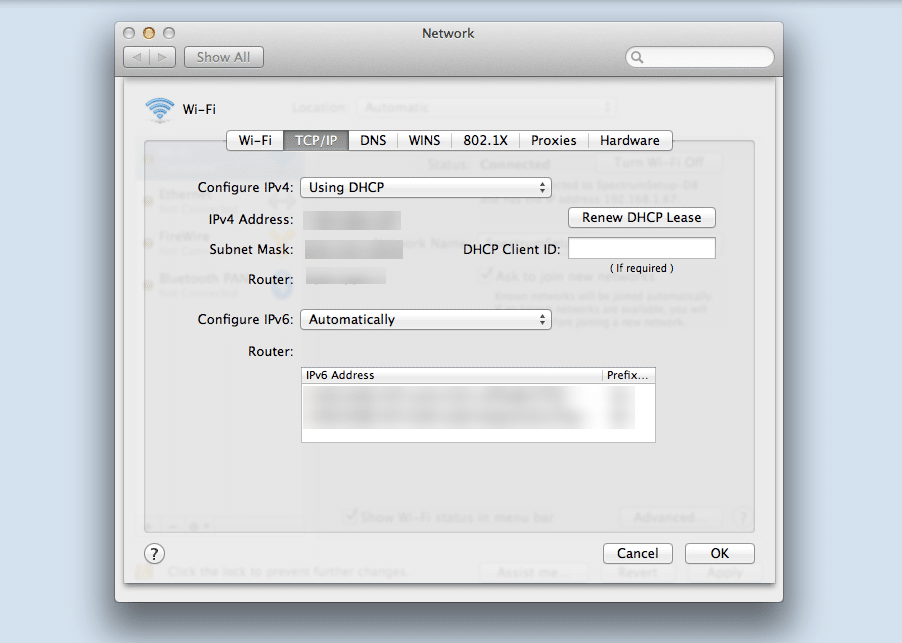Confirm settings with the OK button
The image size is (902, 643).
click(x=719, y=553)
